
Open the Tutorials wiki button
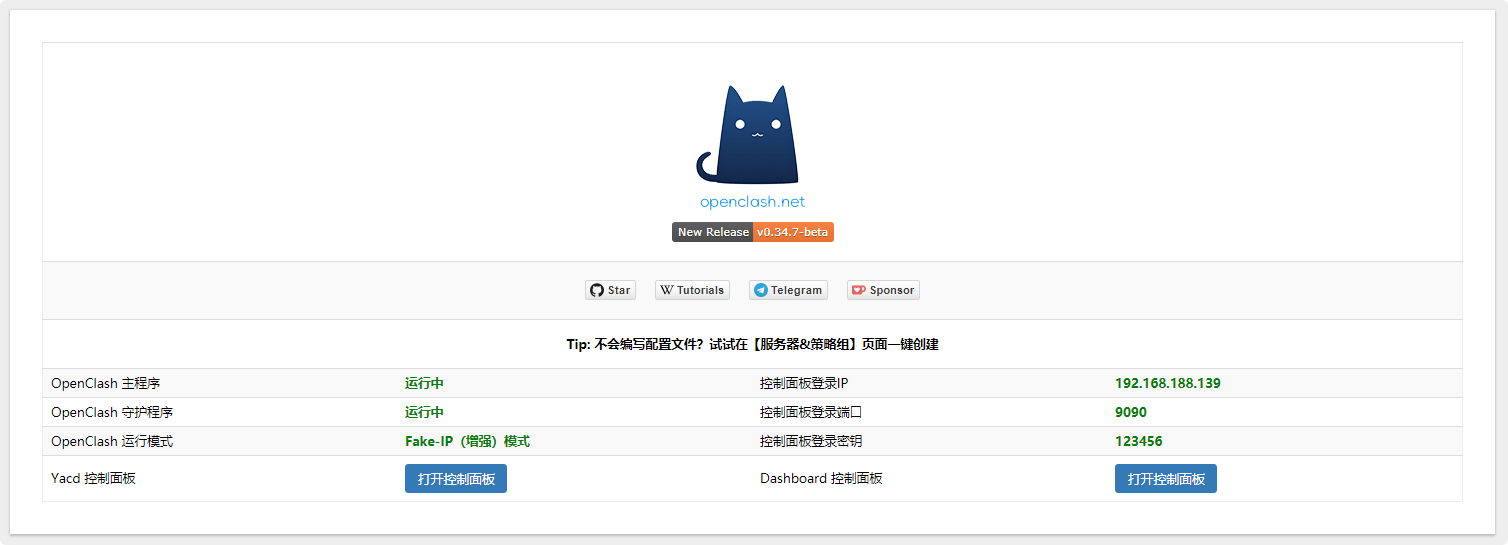[692, 290]
